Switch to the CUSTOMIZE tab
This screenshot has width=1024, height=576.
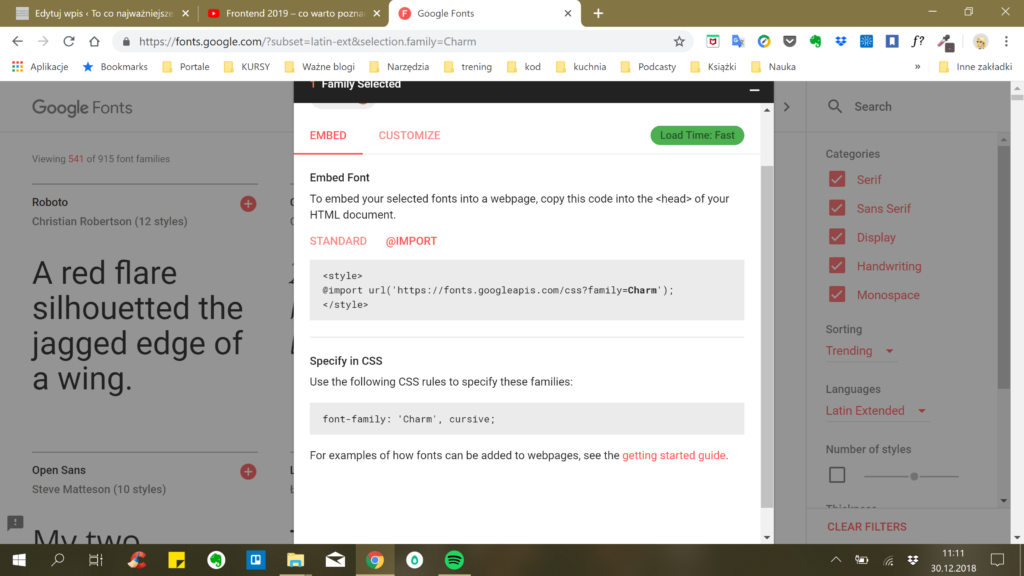(x=409, y=135)
